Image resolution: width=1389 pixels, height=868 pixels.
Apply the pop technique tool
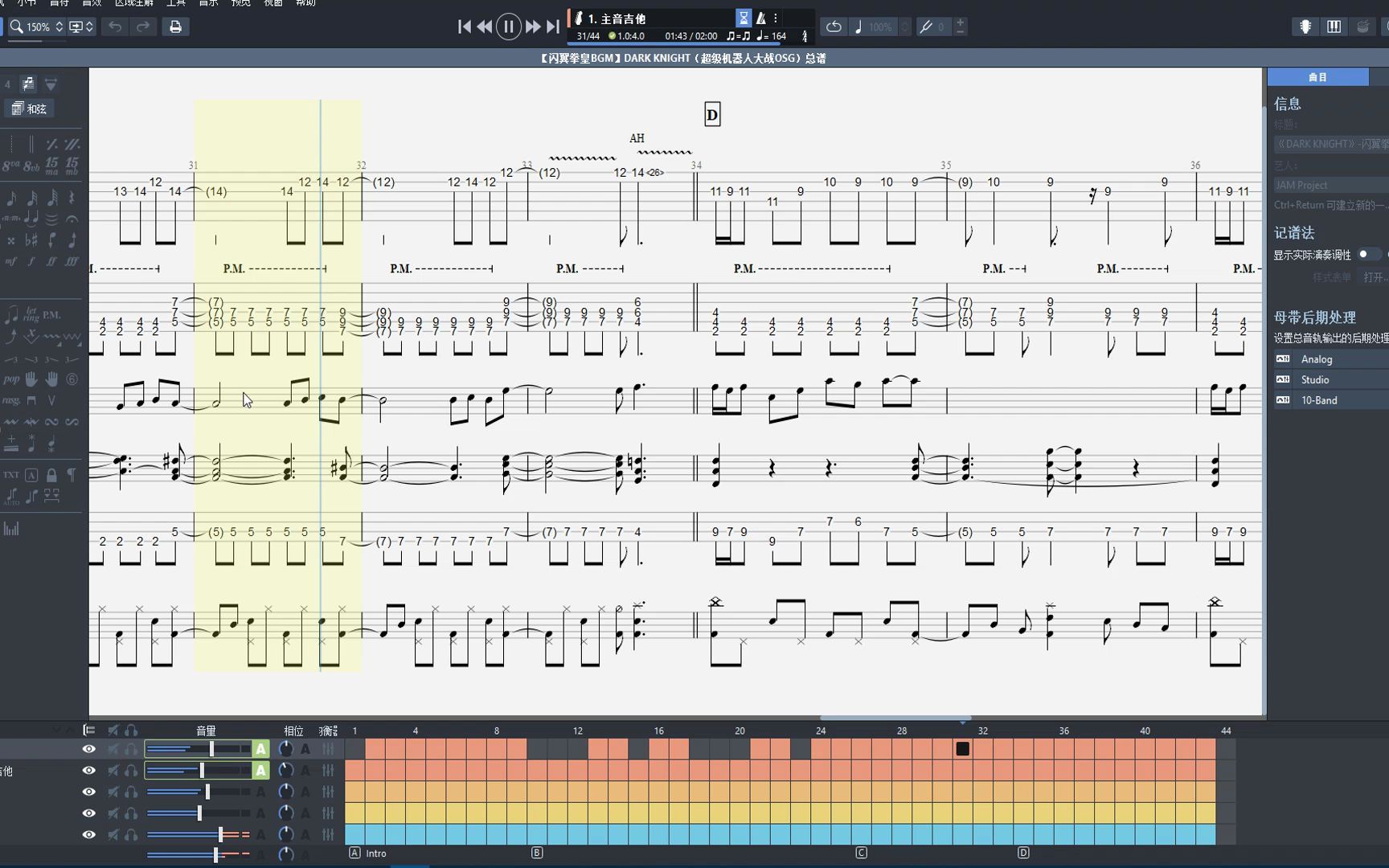pyautogui.click(x=11, y=379)
